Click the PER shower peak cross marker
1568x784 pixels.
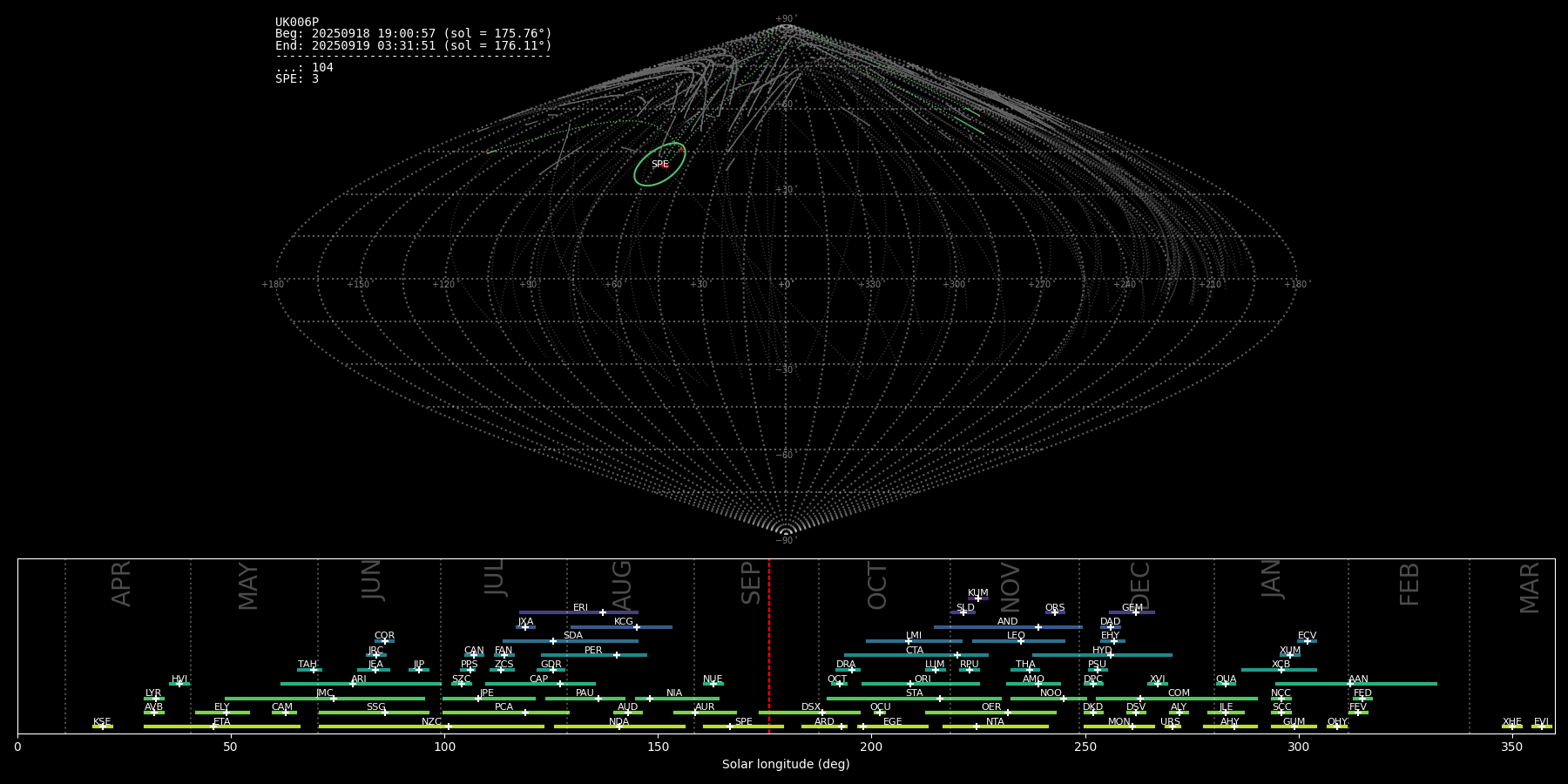617,655
